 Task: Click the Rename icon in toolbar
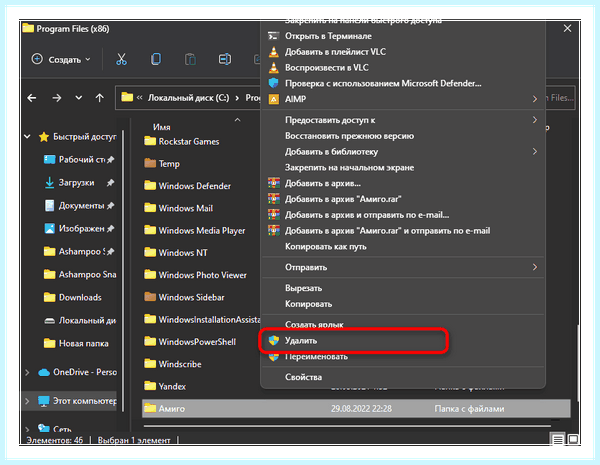[x=225, y=59]
